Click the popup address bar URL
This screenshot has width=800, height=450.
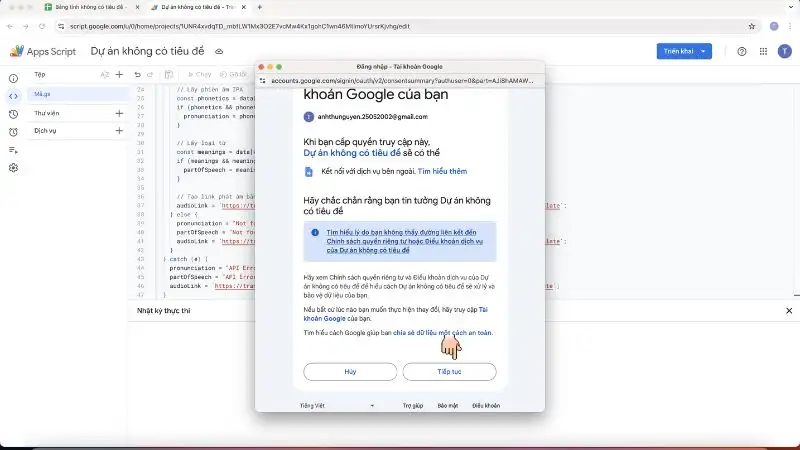pos(402,81)
